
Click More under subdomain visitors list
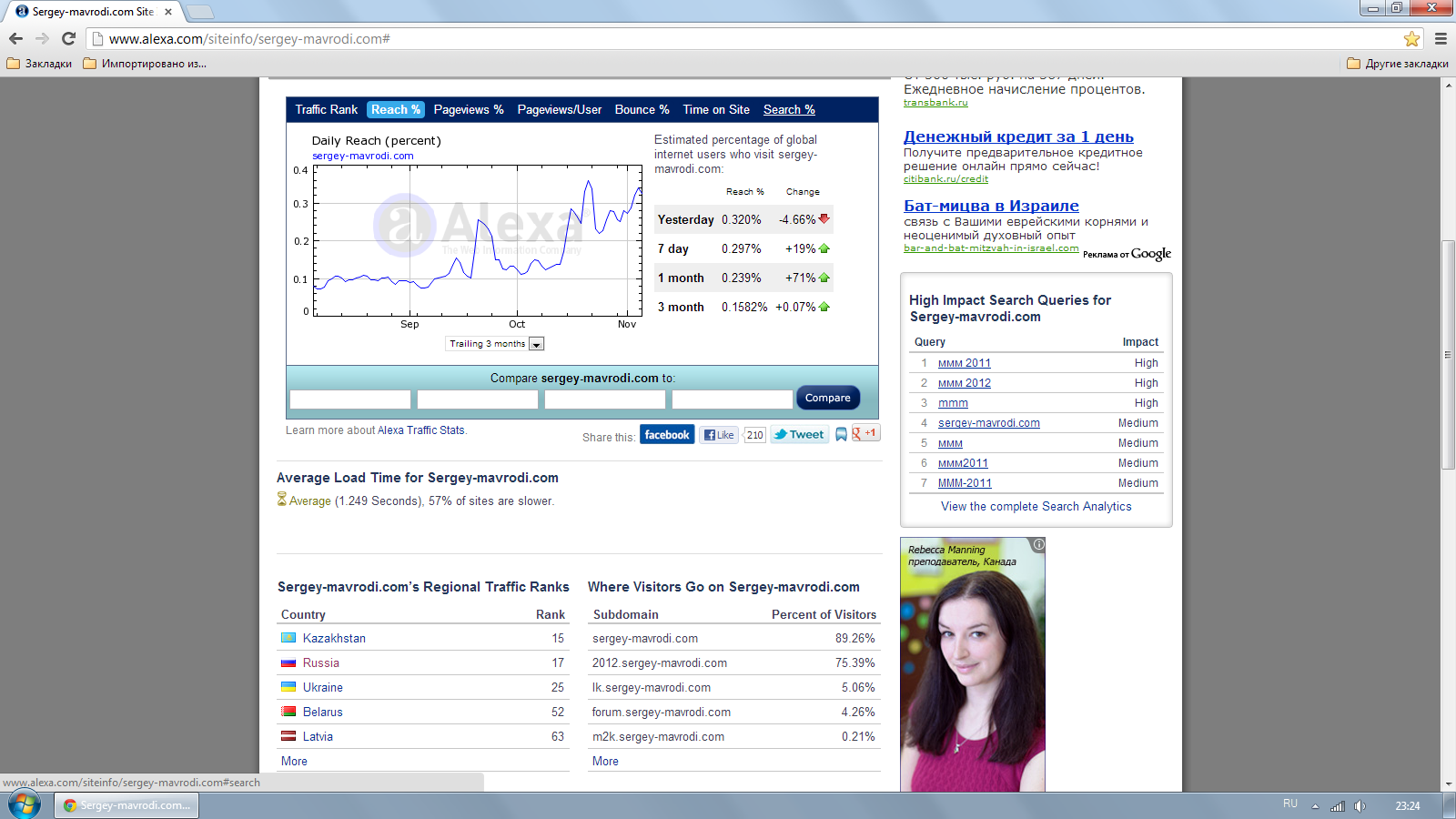point(605,761)
